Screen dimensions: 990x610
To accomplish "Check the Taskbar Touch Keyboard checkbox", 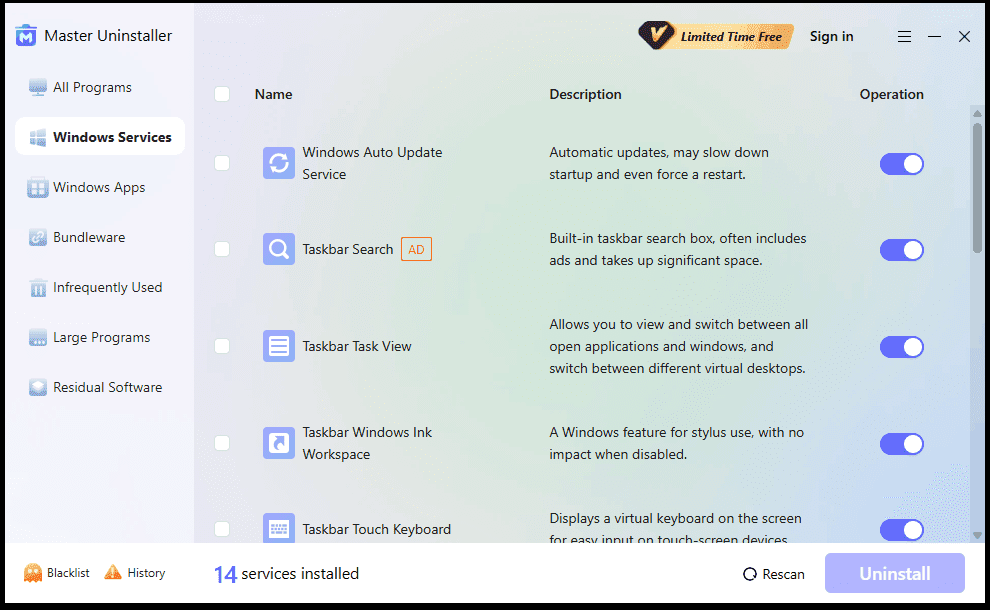I will [x=222, y=529].
